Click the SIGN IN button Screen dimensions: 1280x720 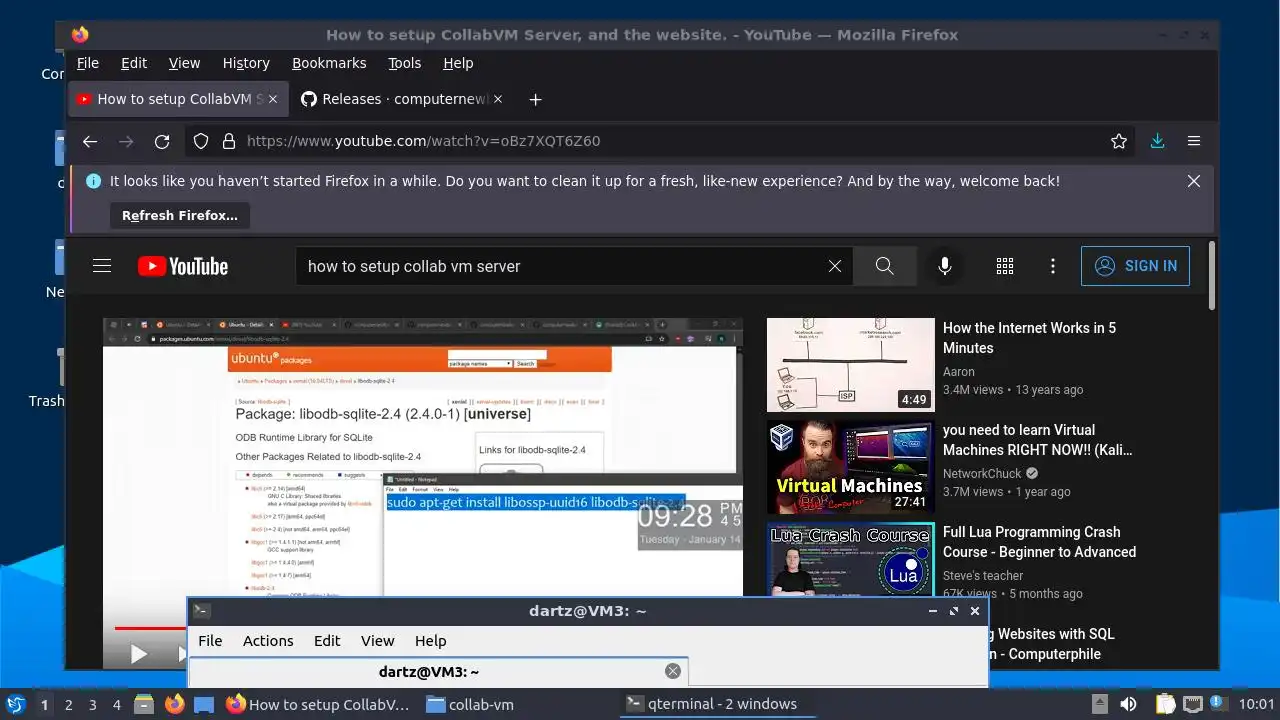tap(1135, 266)
